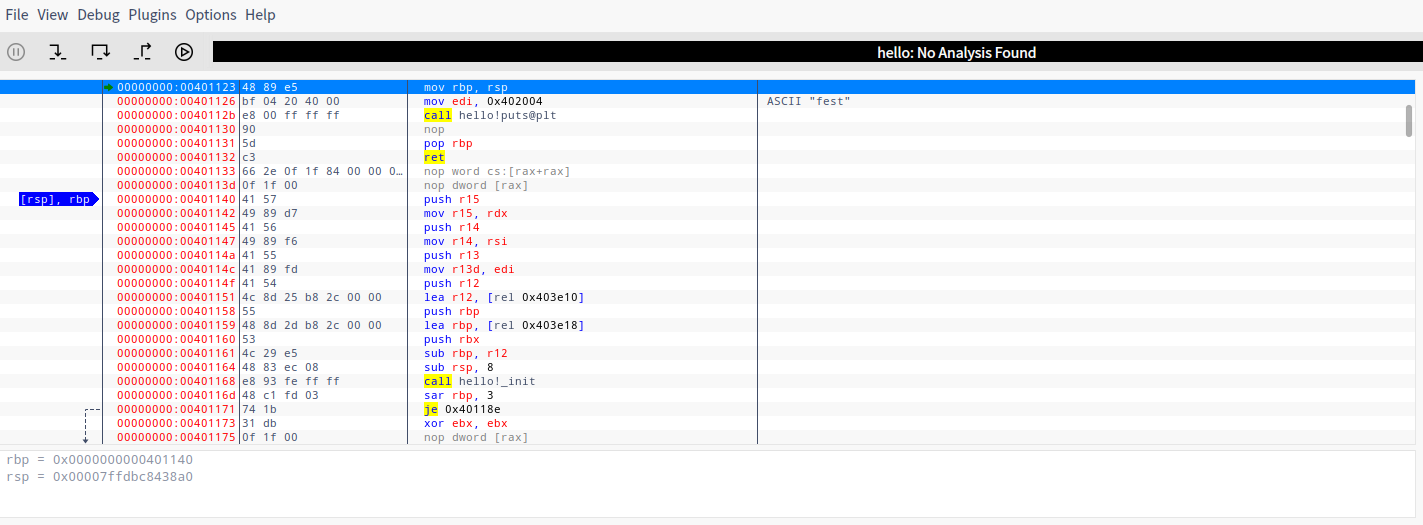Image resolution: width=1423 pixels, height=525 pixels.
Task: Click the "[rsp], rbp" register marker
Action: (x=58, y=199)
